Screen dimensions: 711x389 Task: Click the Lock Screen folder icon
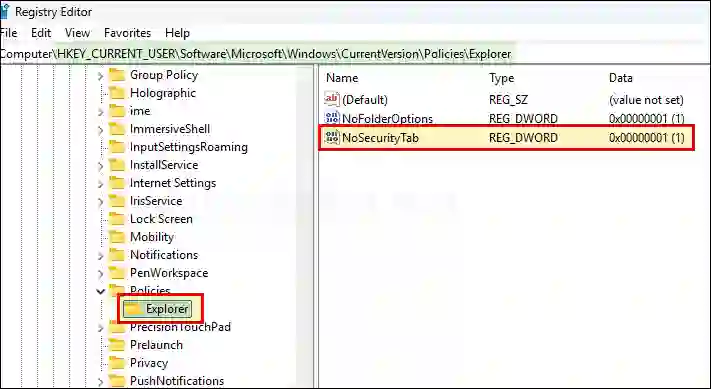pos(117,219)
